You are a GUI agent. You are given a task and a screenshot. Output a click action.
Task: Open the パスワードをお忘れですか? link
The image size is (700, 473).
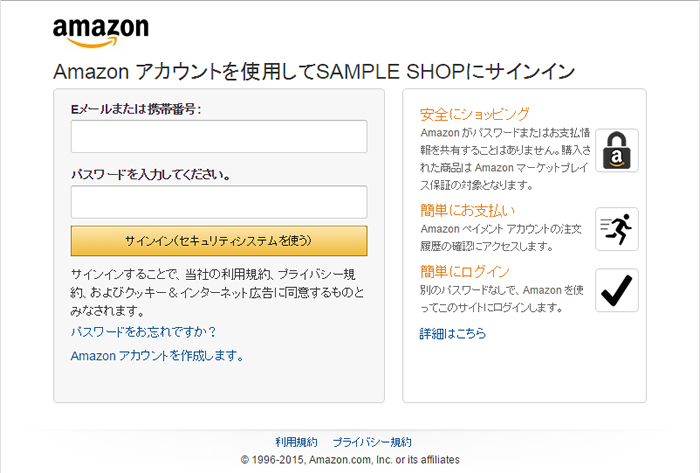pyautogui.click(x=143, y=331)
